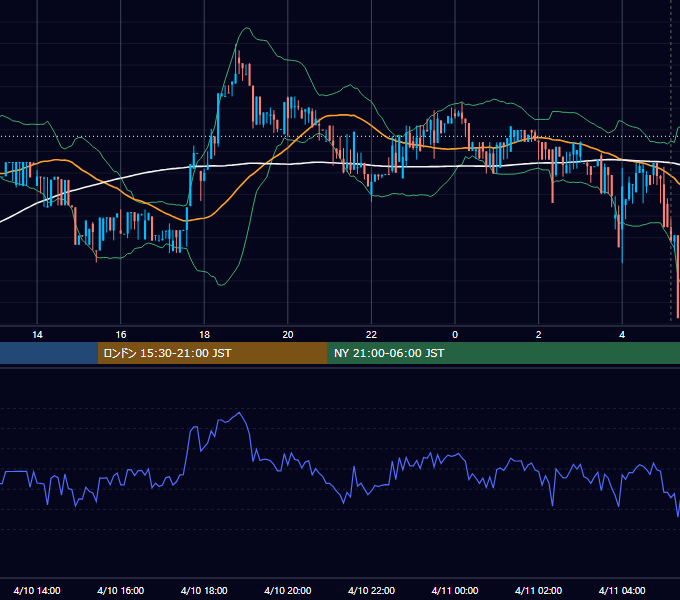Click the 4/10 20:00 date label
The width and height of the screenshot is (680, 600).
click(x=288, y=590)
